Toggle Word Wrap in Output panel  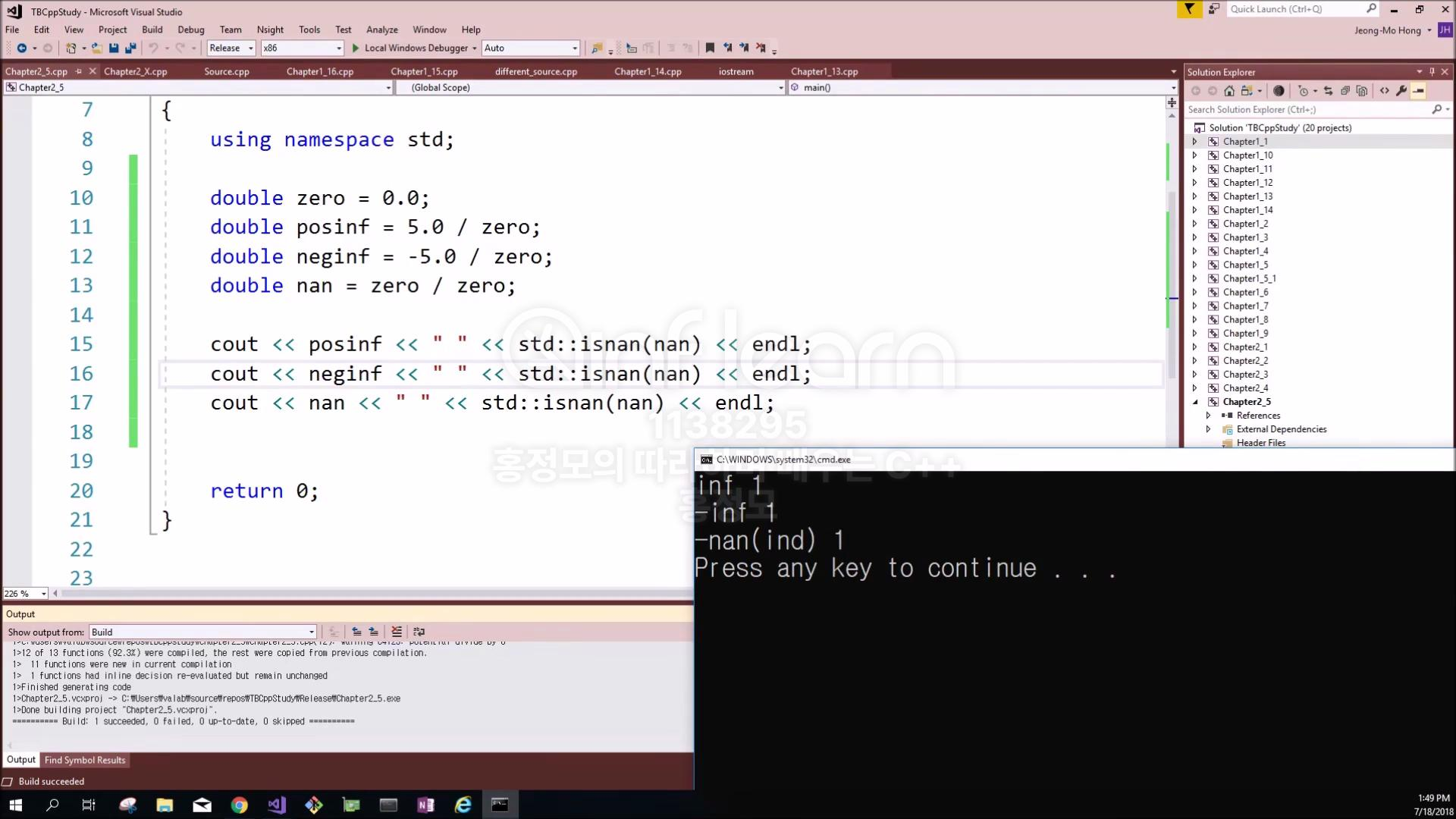[x=419, y=632]
